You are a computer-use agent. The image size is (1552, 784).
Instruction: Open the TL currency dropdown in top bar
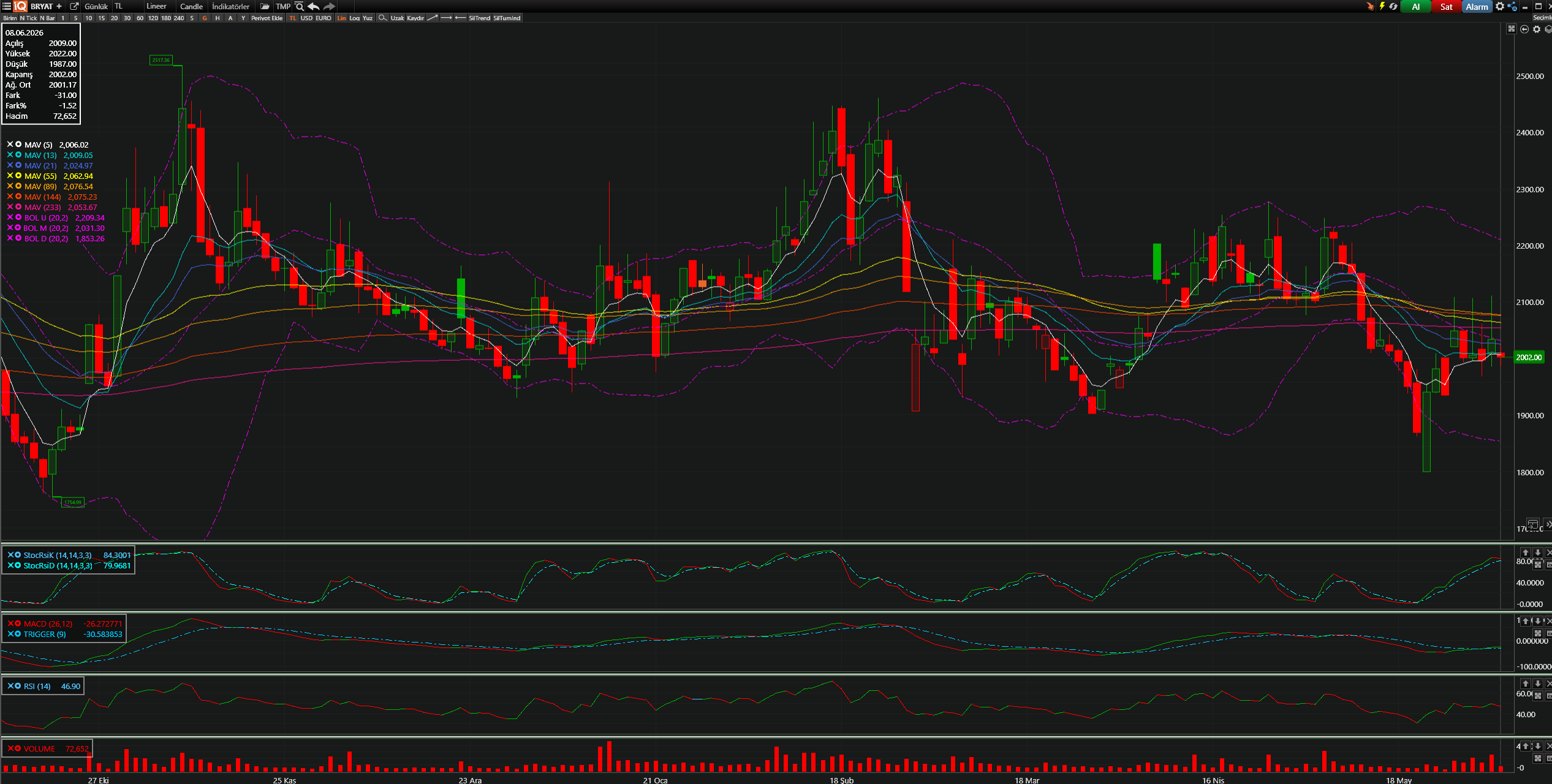point(127,6)
